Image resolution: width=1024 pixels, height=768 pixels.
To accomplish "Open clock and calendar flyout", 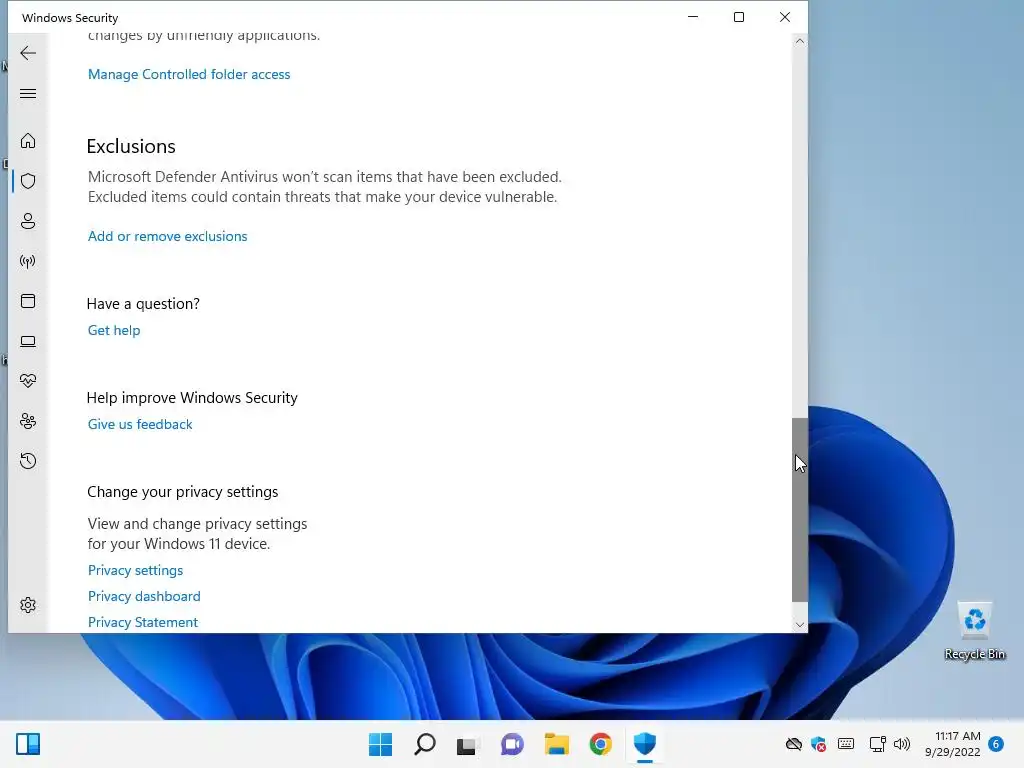I will point(953,744).
